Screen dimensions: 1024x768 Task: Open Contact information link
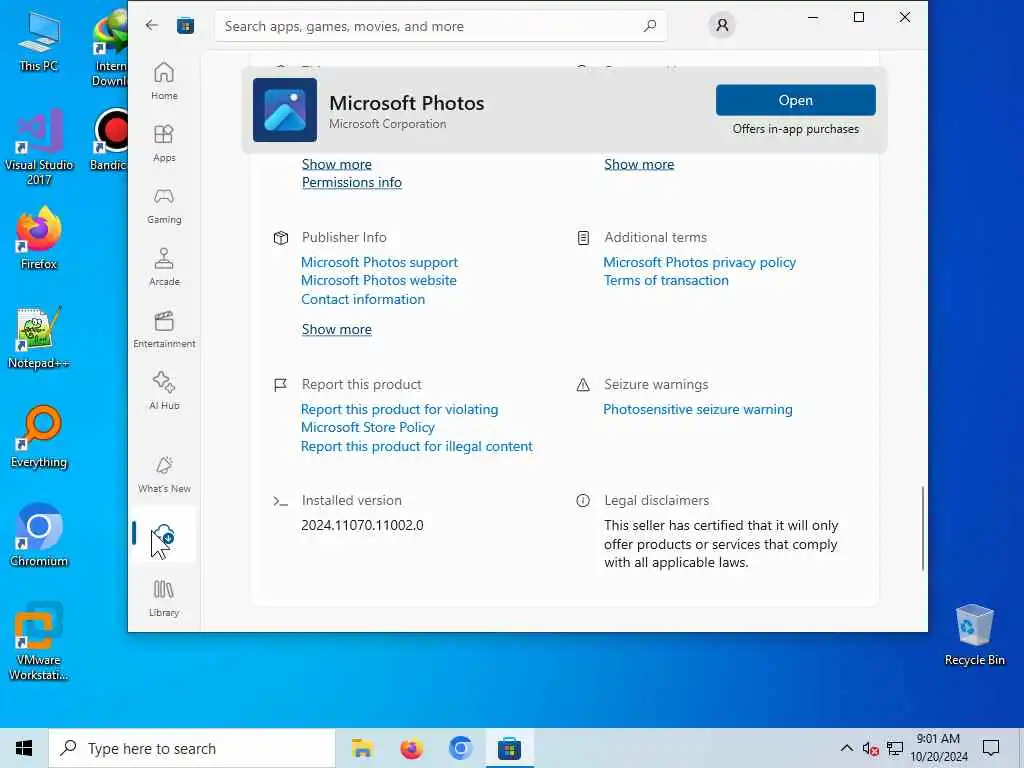[x=362, y=299]
